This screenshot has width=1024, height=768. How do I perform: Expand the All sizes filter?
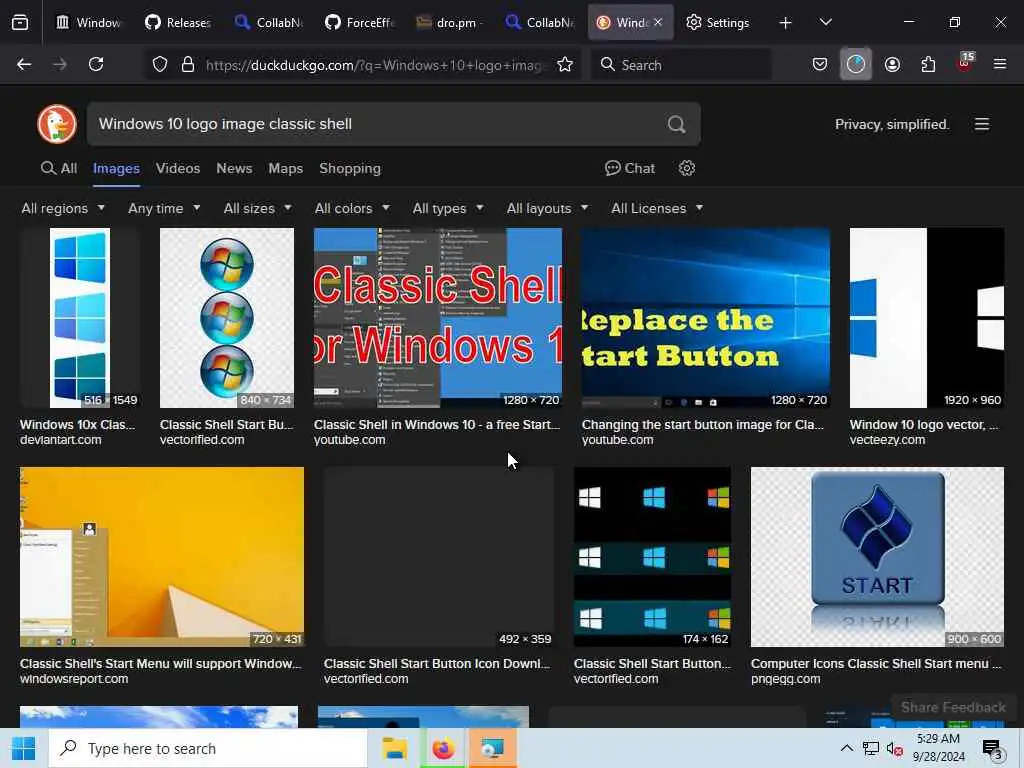point(257,208)
